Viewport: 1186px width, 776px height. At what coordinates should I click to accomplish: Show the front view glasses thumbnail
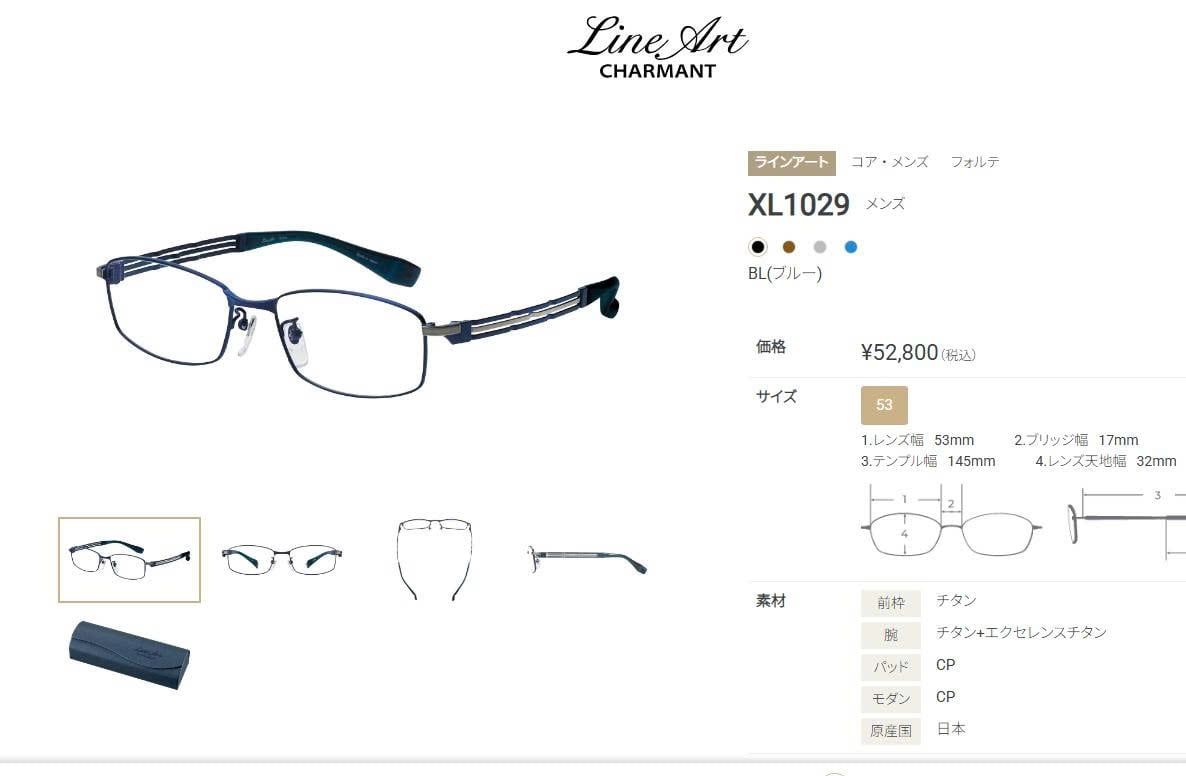(281, 560)
